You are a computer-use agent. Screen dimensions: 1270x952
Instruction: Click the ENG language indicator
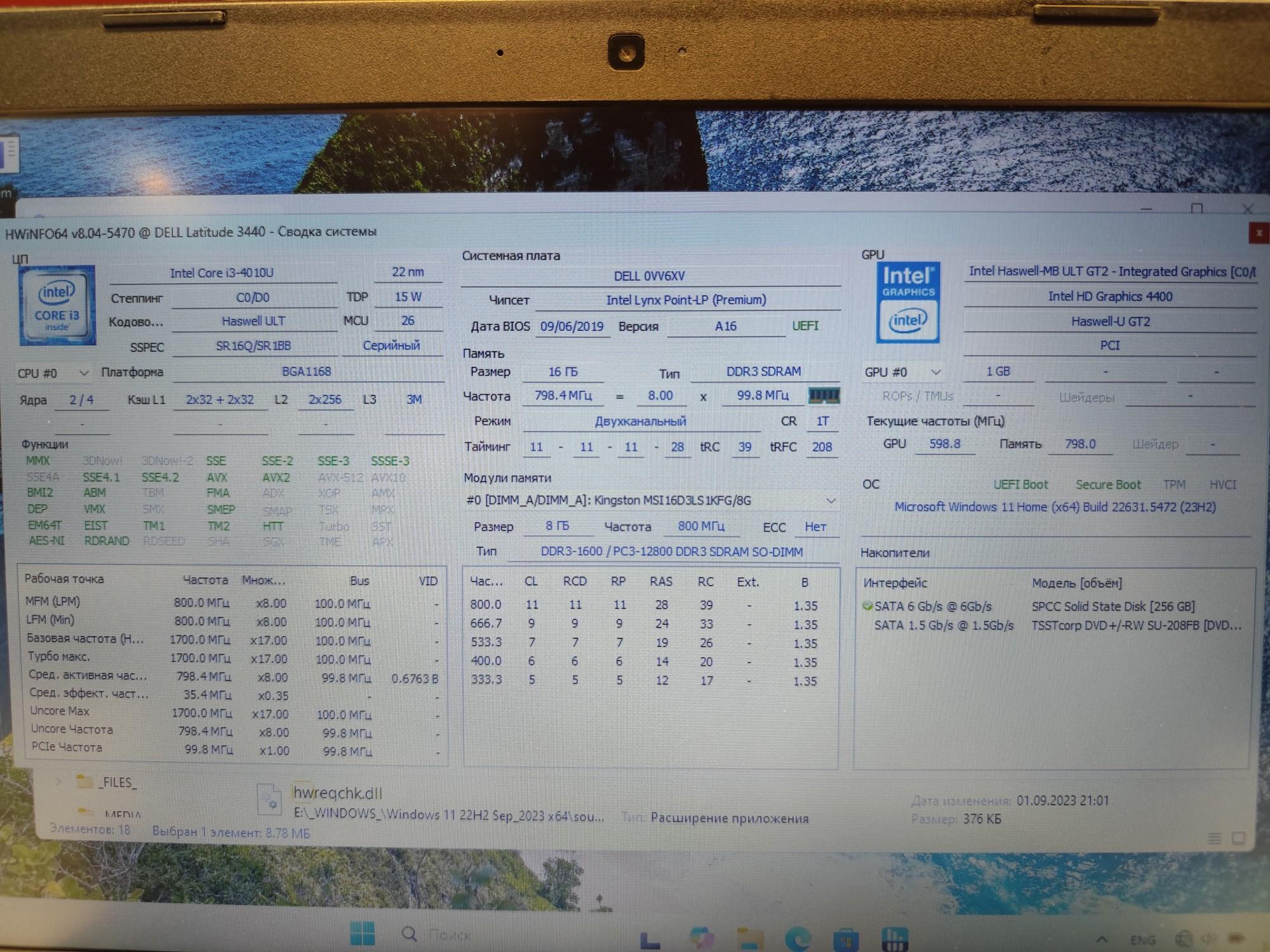[1142, 940]
